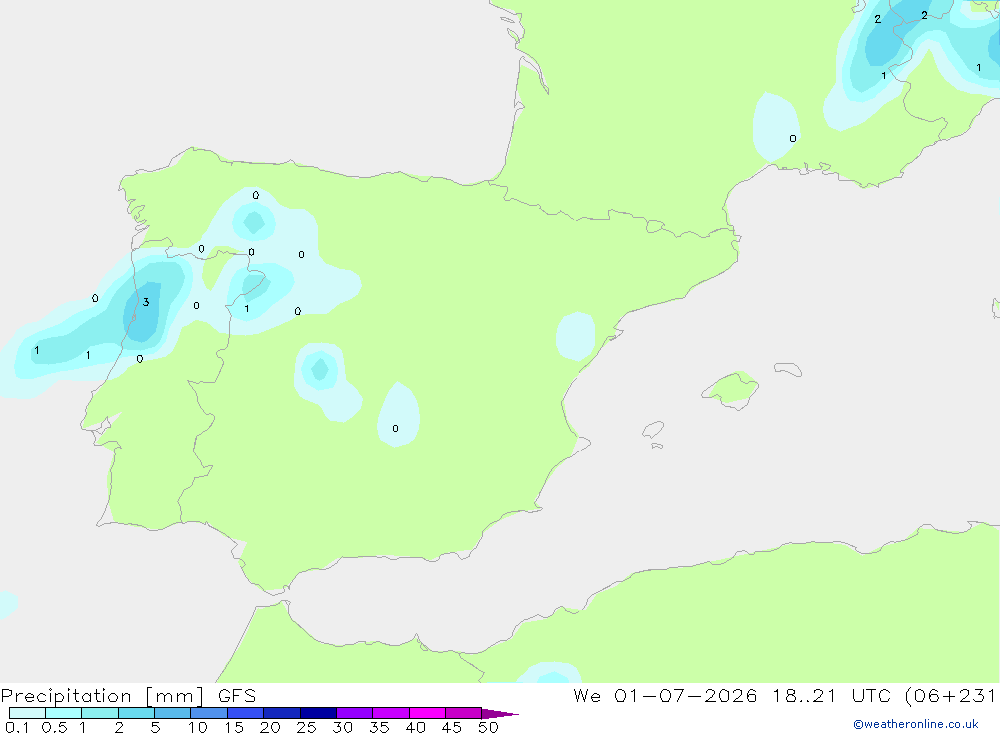Click the "0" value label in southern France
Image resolution: width=1000 pixels, height=733 pixels.
(x=793, y=138)
